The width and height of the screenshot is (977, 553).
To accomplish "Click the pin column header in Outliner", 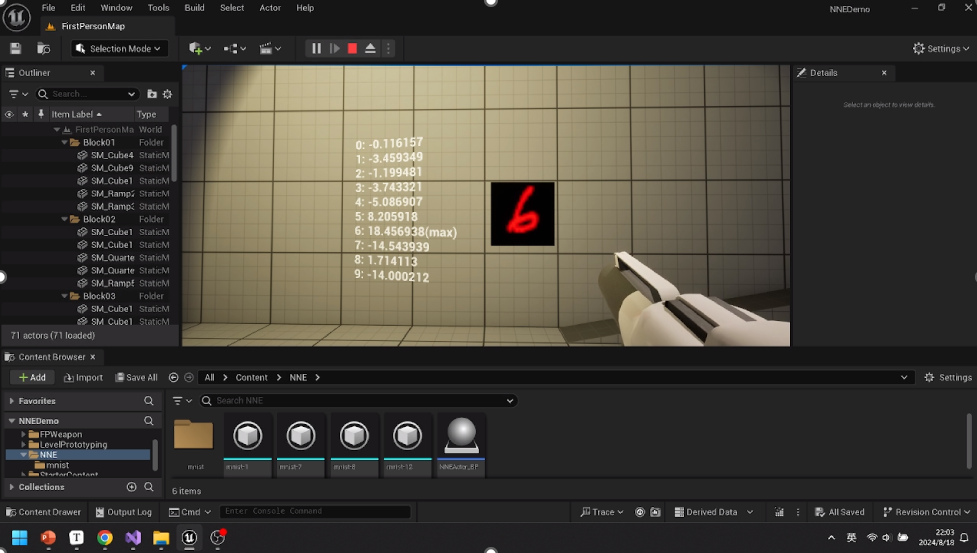I will tap(41, 115).
